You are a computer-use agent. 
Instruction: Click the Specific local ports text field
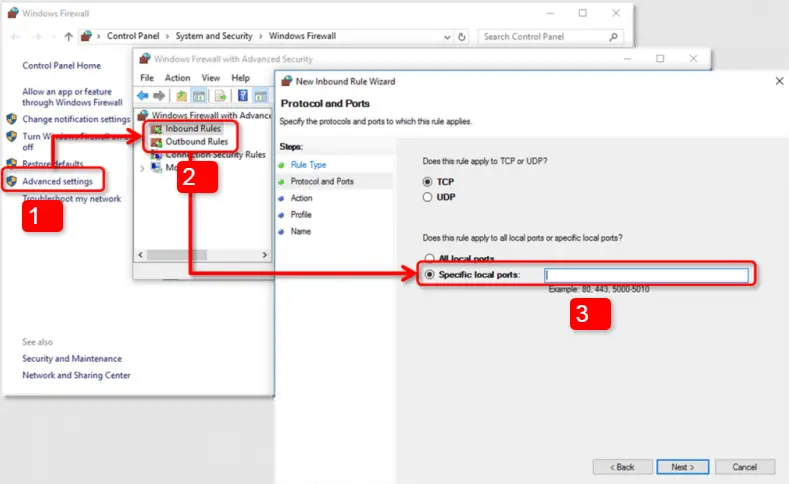[647, 275]
